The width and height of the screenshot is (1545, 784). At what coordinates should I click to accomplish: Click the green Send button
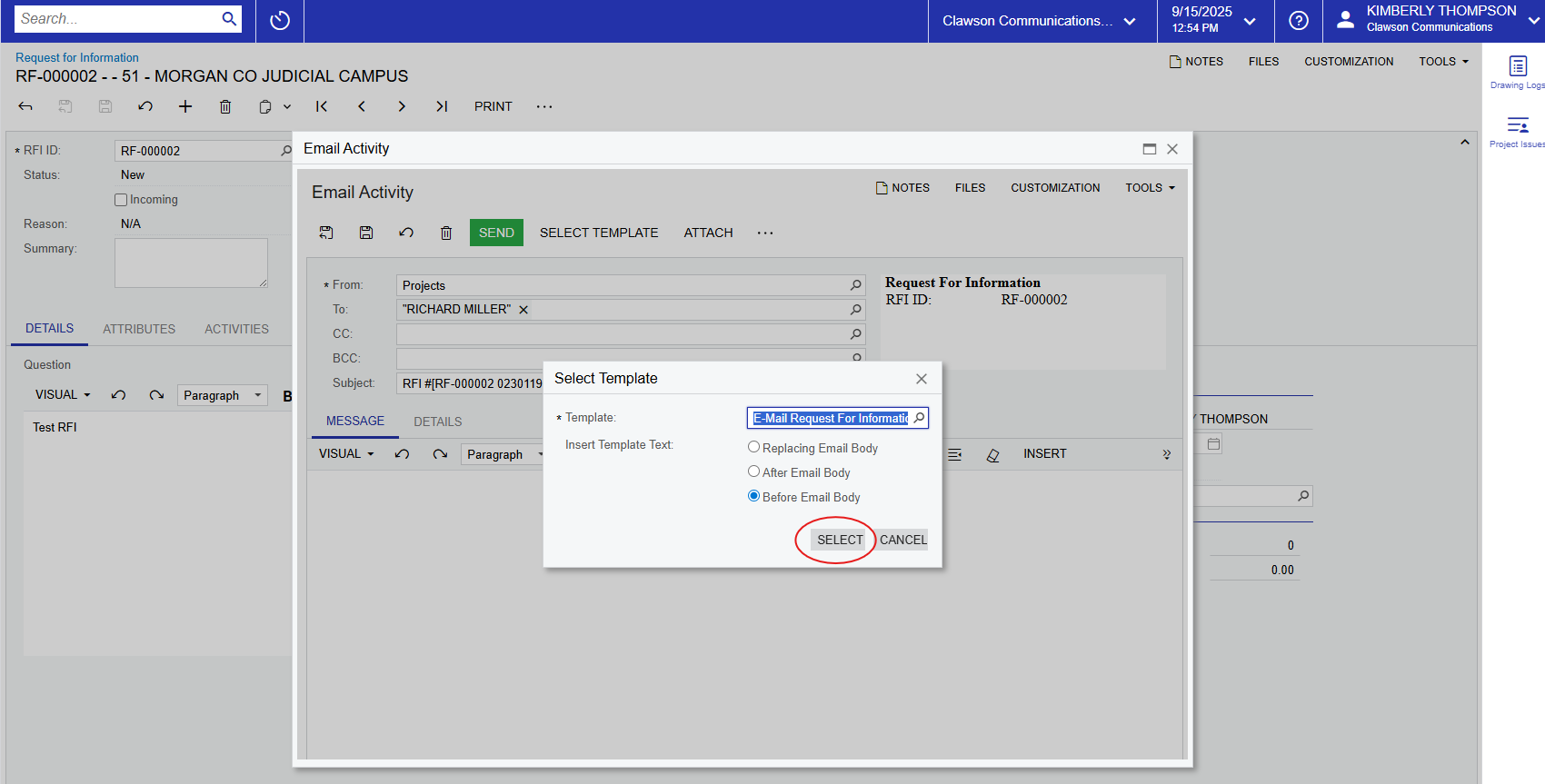coord(496,233)
